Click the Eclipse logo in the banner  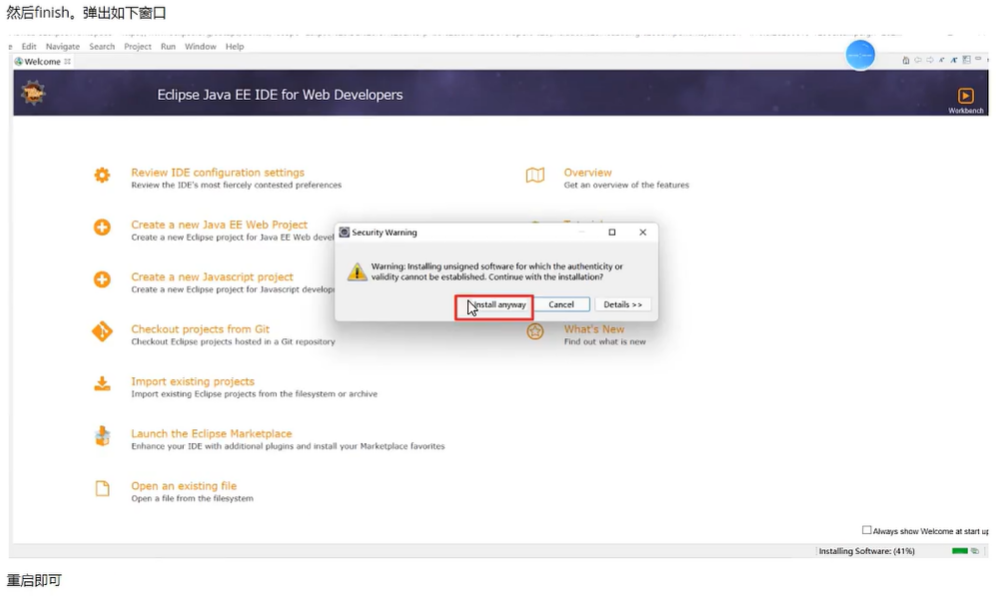coord(33,93)
